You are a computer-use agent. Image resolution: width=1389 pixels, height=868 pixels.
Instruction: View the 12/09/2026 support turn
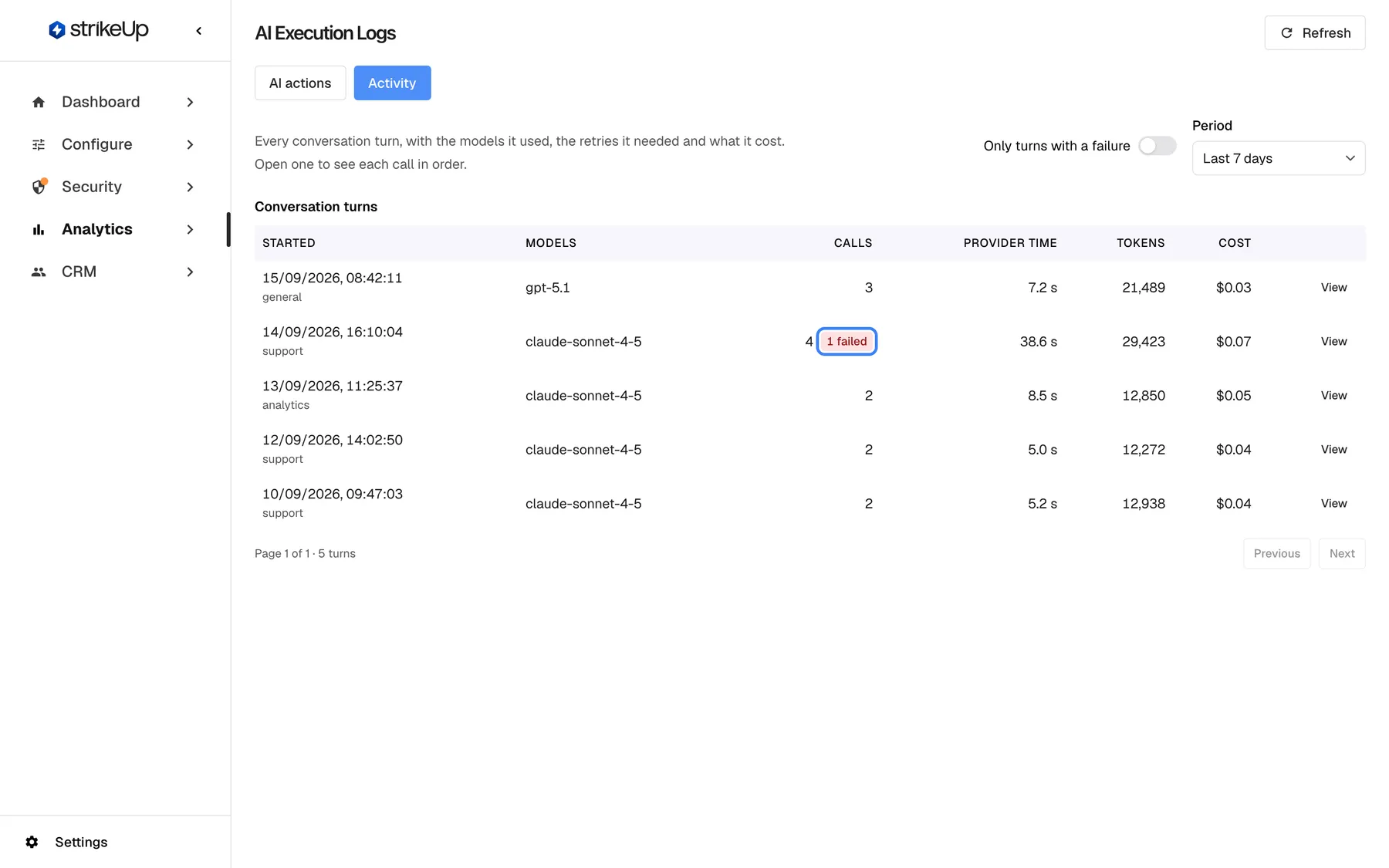(x=1333, y=449)
